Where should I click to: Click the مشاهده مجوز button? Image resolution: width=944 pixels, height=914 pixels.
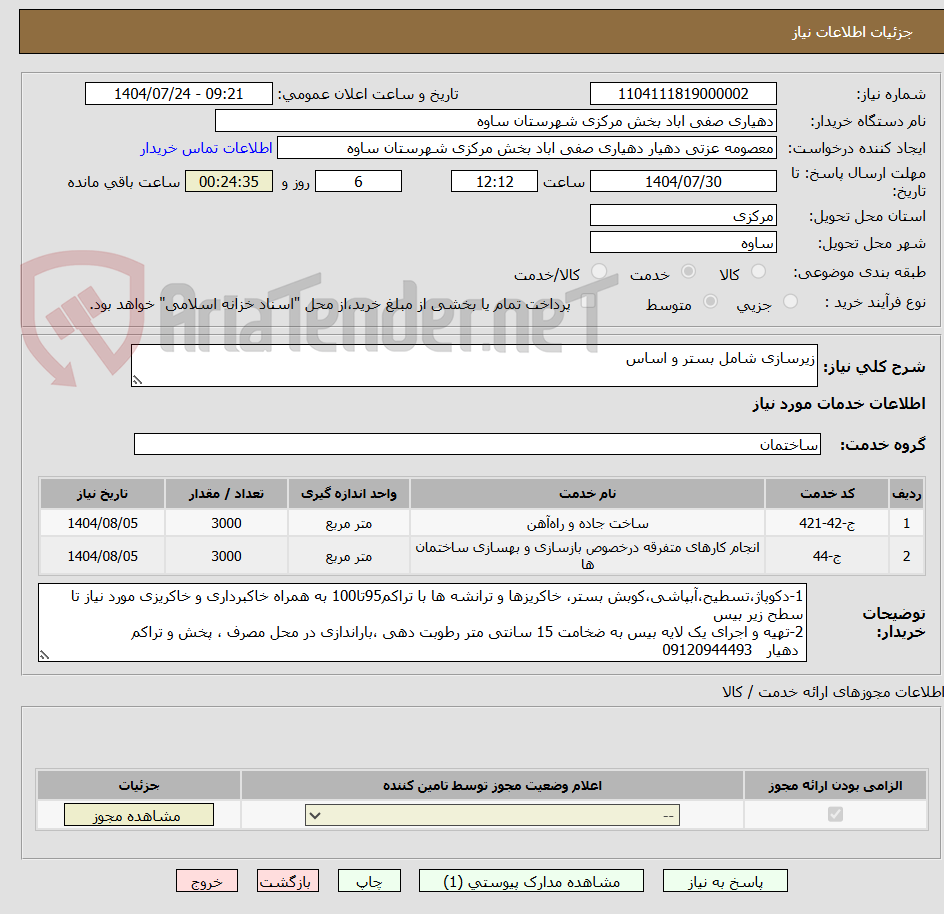[x=138, y=814]
